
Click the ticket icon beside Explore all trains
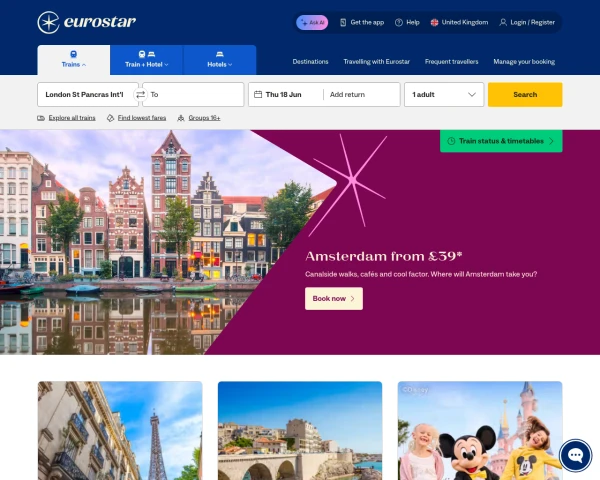tap(41, 118)
